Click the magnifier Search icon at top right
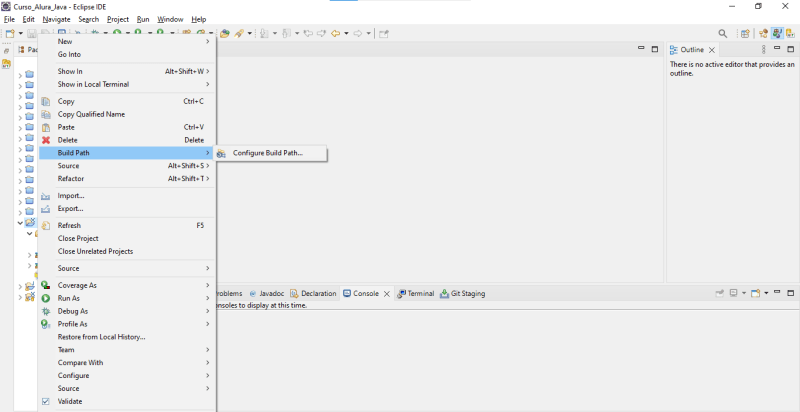 click(x=722, y=33)
